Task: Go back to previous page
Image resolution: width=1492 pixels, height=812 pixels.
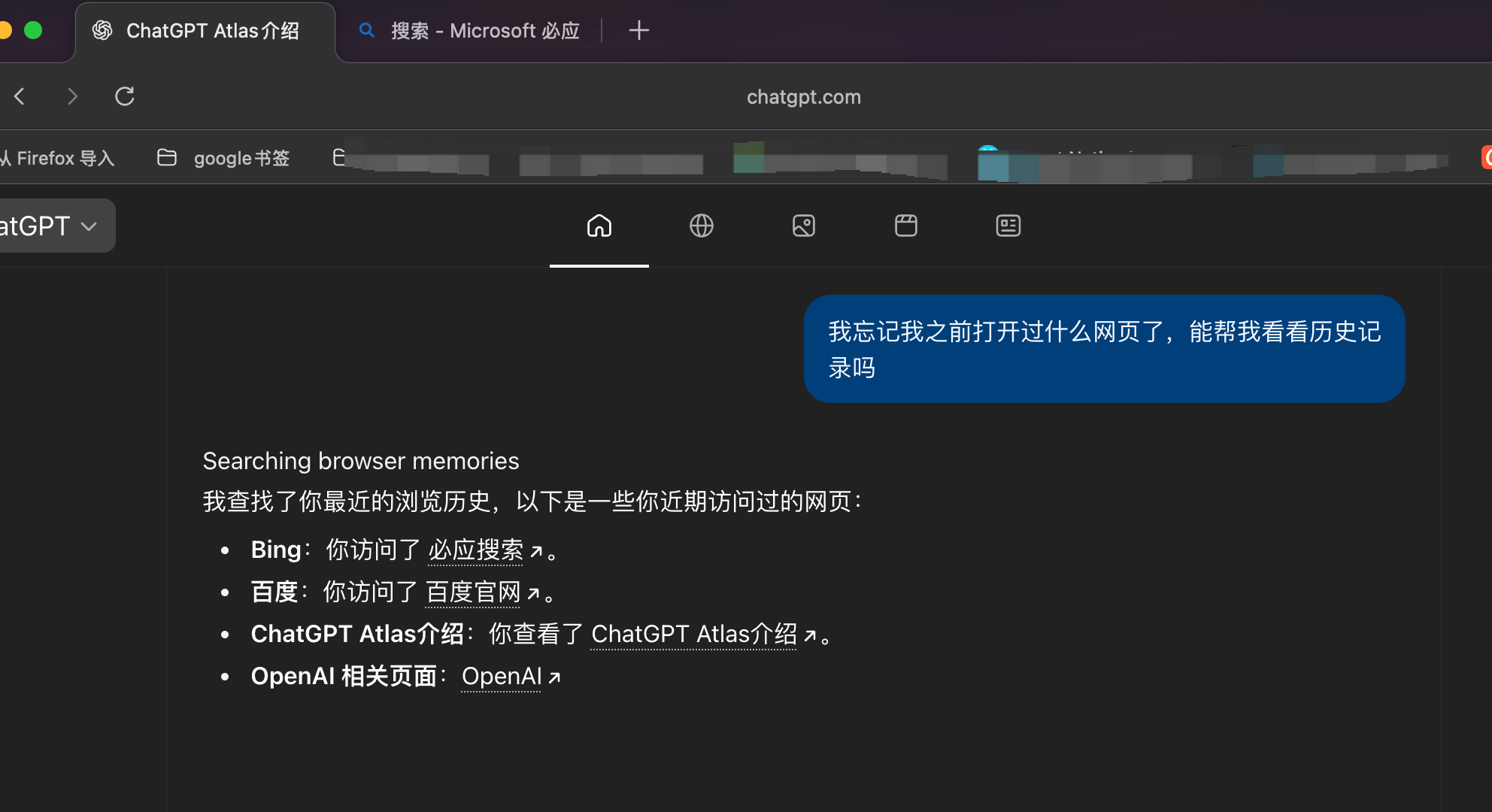Action: [20, 96]
